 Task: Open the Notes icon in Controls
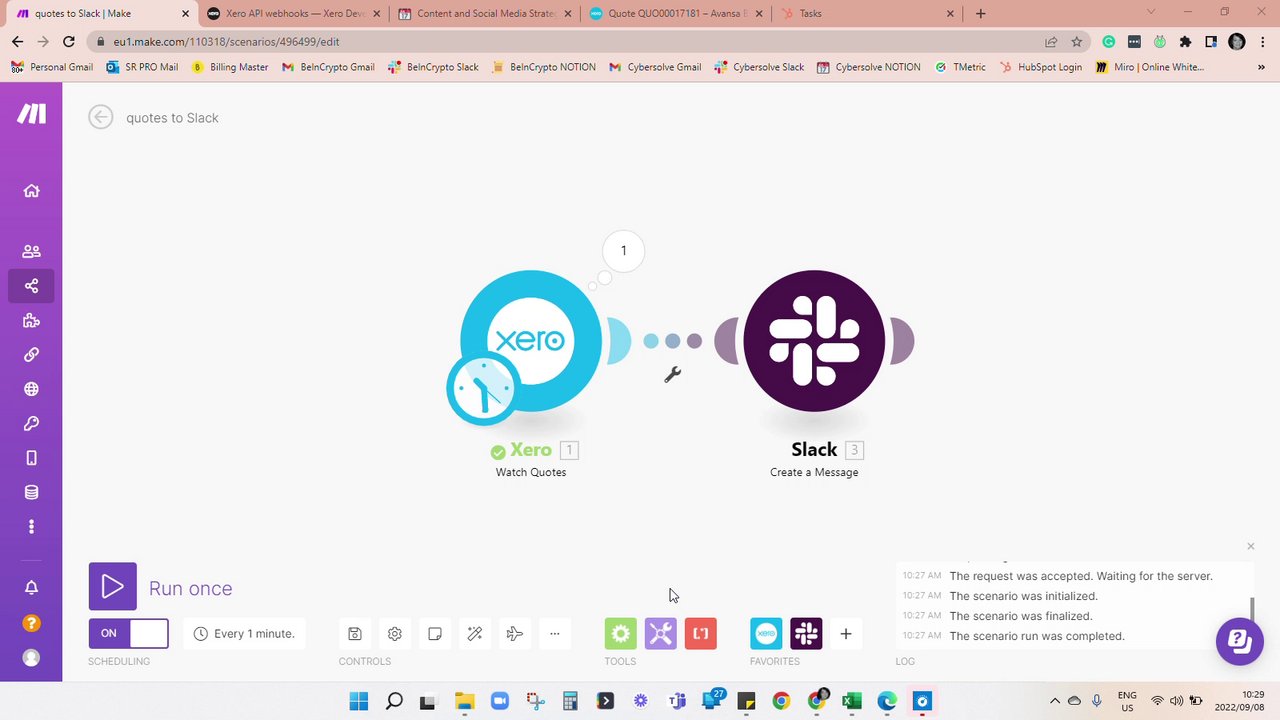pos(435,633)
